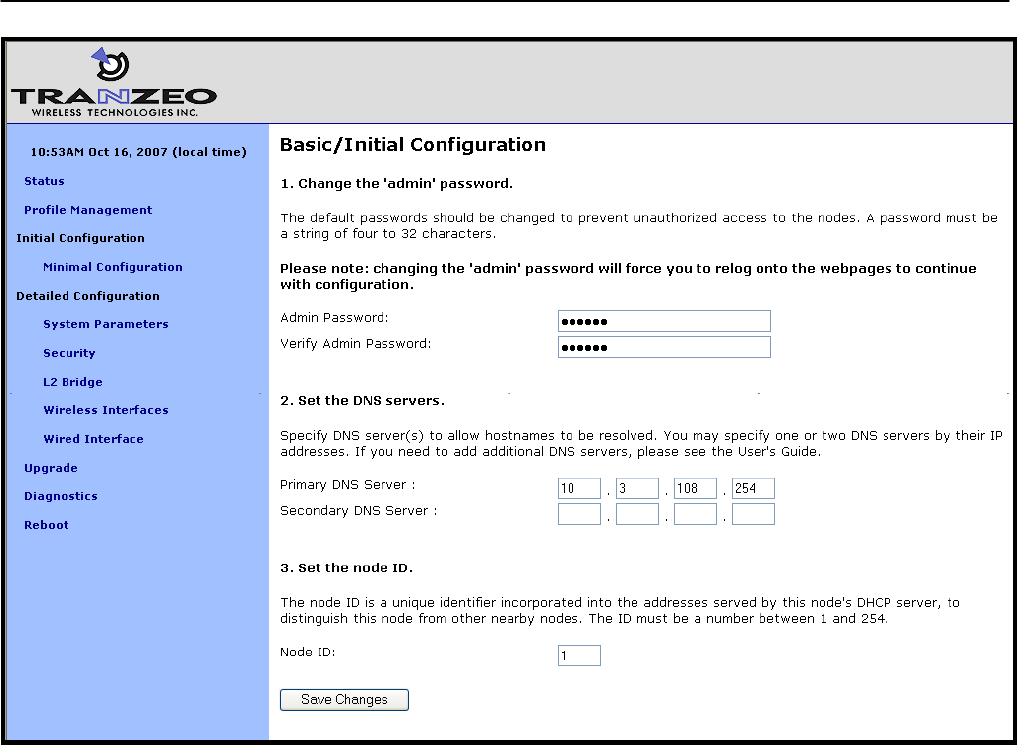1017x745 pixels.
Task: Click the 'Secondary DNS Server :' label
Action: tap(359, 511)
